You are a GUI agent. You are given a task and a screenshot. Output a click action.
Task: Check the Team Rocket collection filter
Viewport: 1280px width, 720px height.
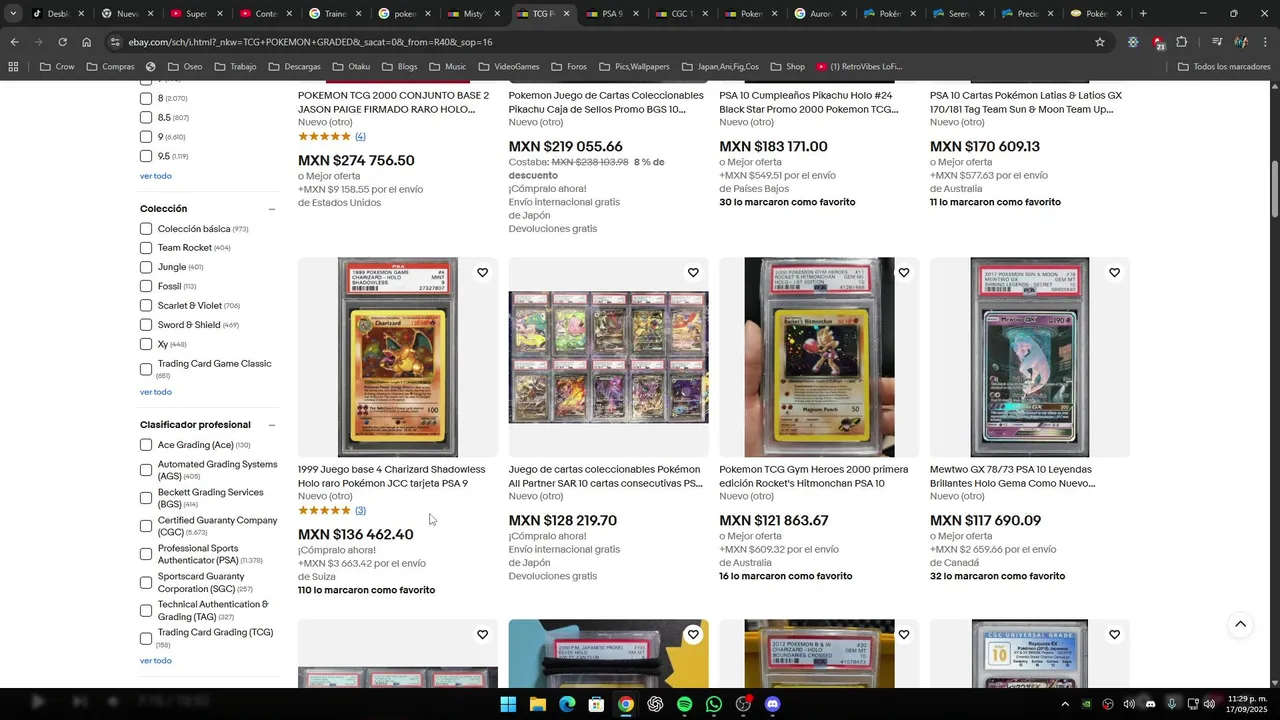coord(146,248)
